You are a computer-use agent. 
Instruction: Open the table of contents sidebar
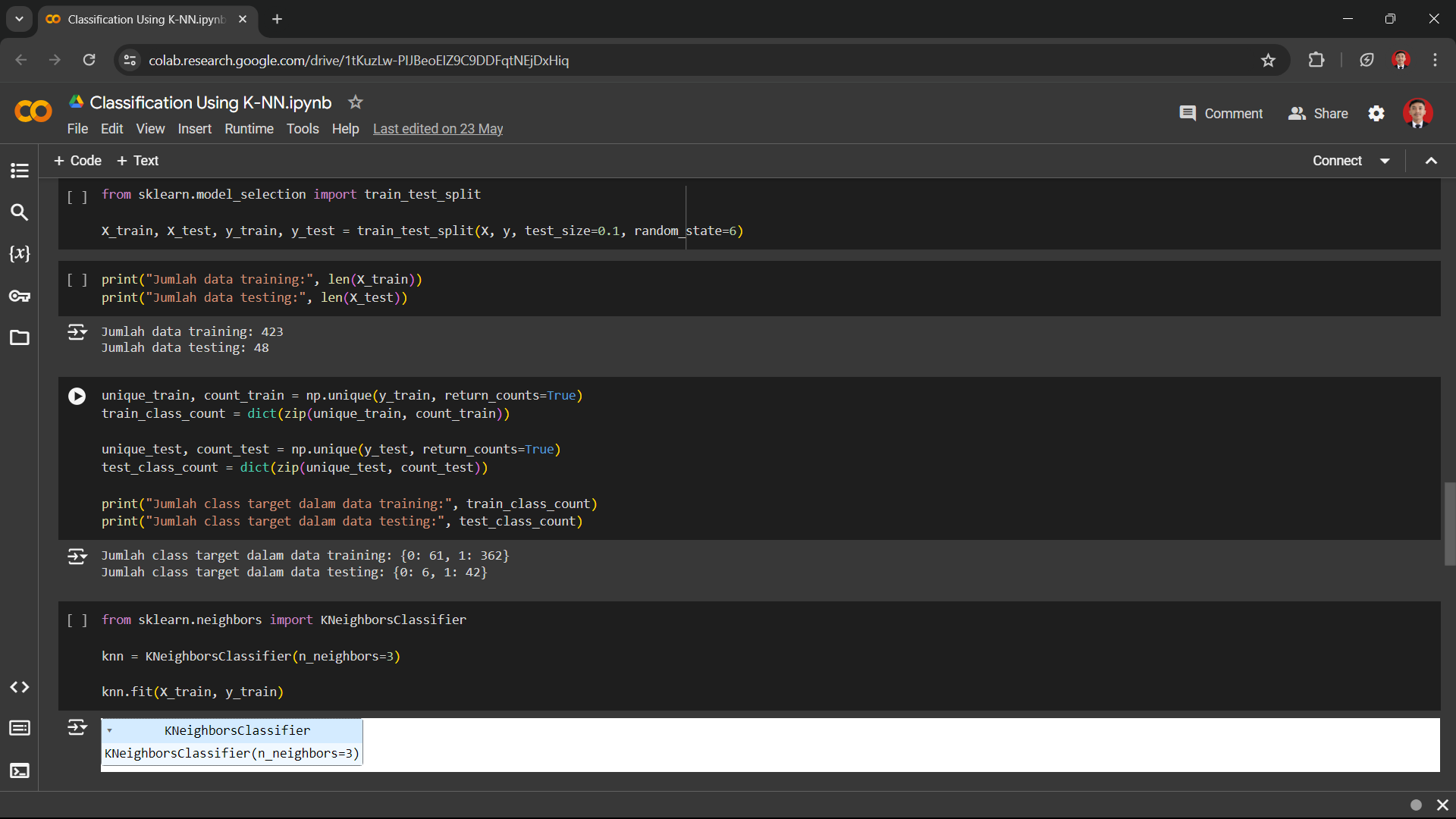pyautogui.click(x=20, y=171)
